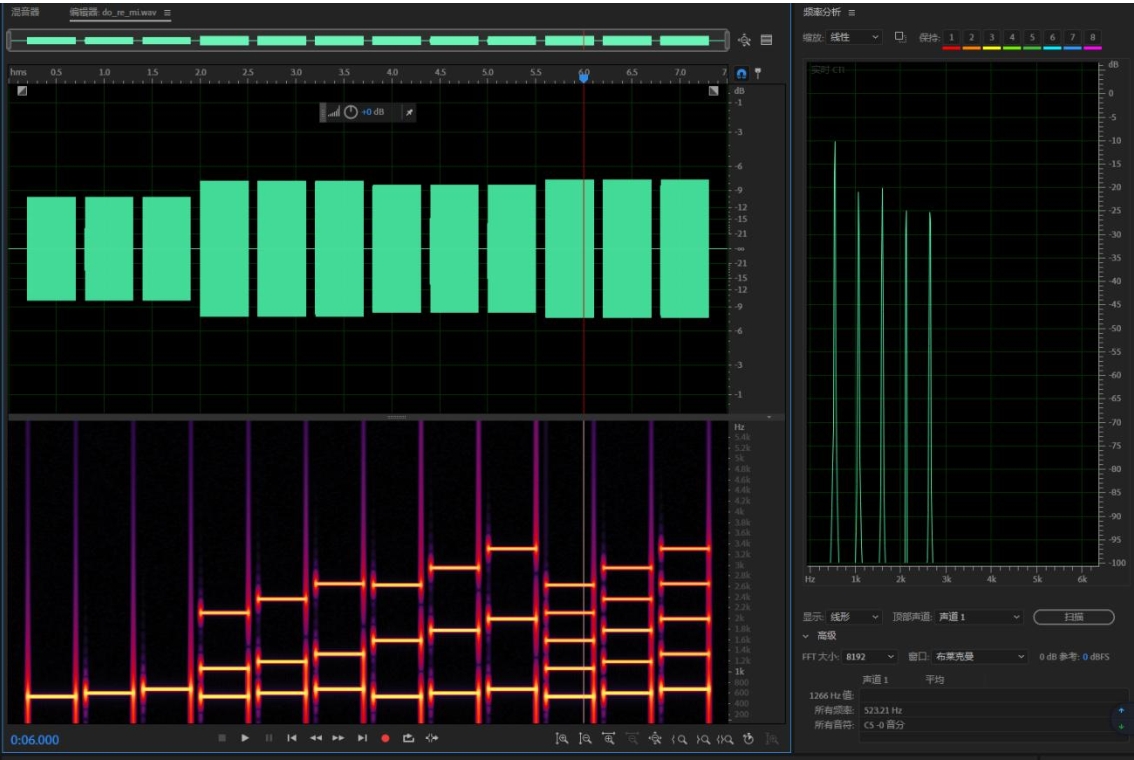Image resolution: width=1134 pixels, height=760 pixels.
Task: Toggle the hold-link checkbox beside 保持
Action: [900, 37]
